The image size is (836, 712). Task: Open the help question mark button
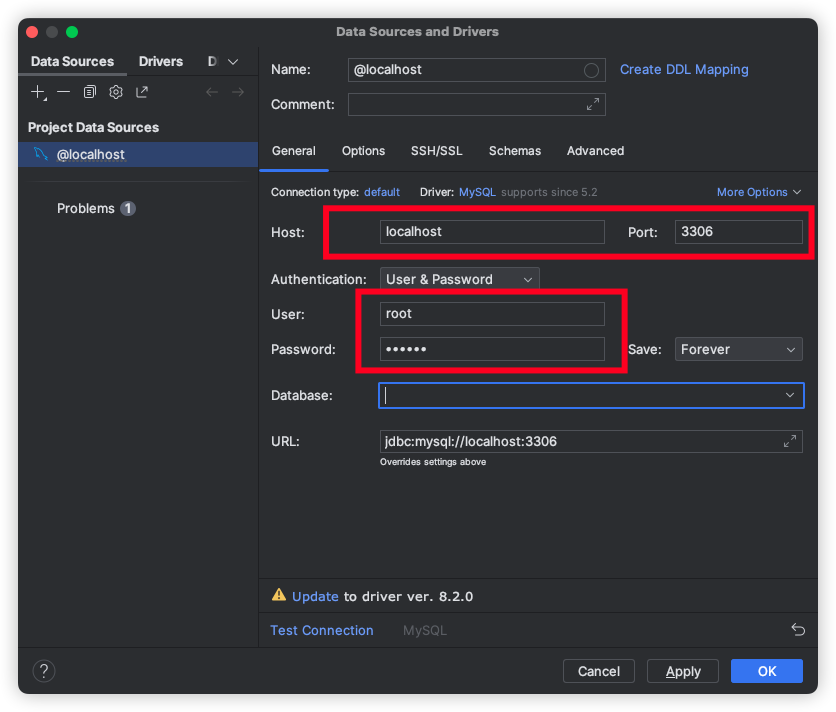(x=44, y=671)
